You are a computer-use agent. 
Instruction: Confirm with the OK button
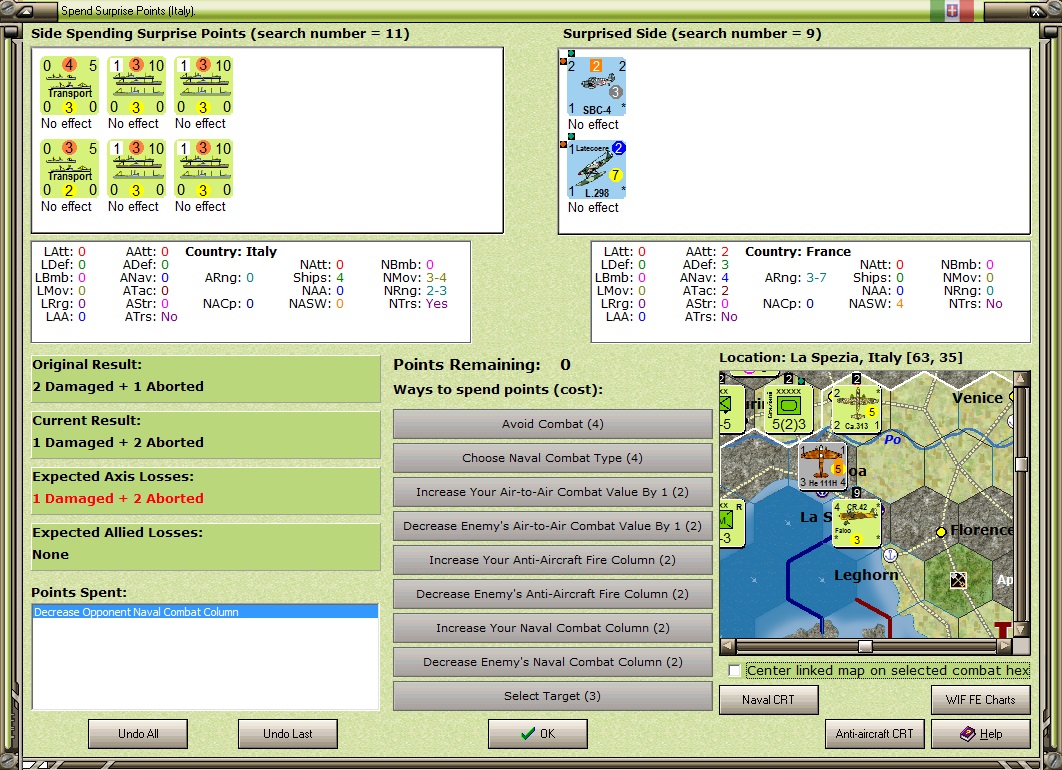tap(538, 733)
